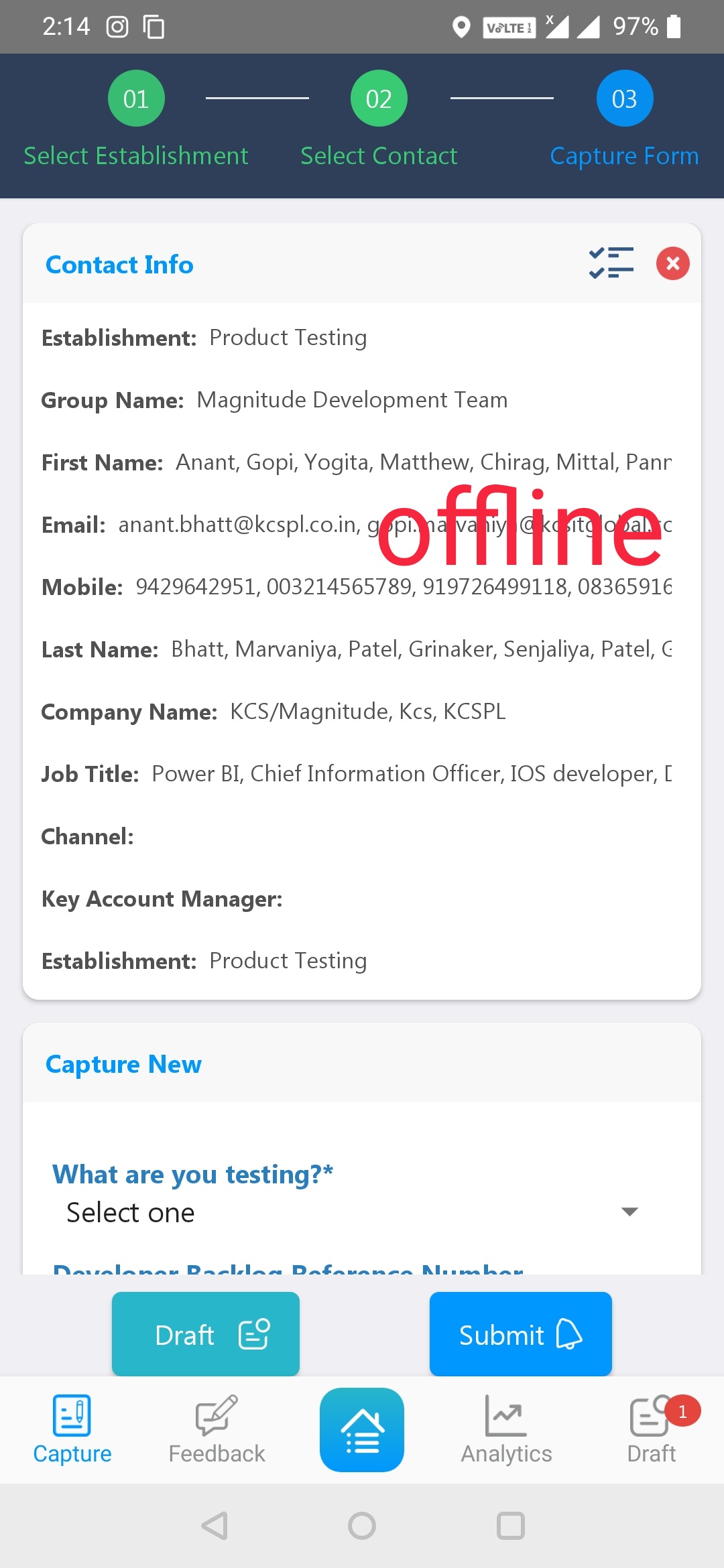Open the home dashboard icon
This screenshot has width=724, height=1568.
(362, 1429)
